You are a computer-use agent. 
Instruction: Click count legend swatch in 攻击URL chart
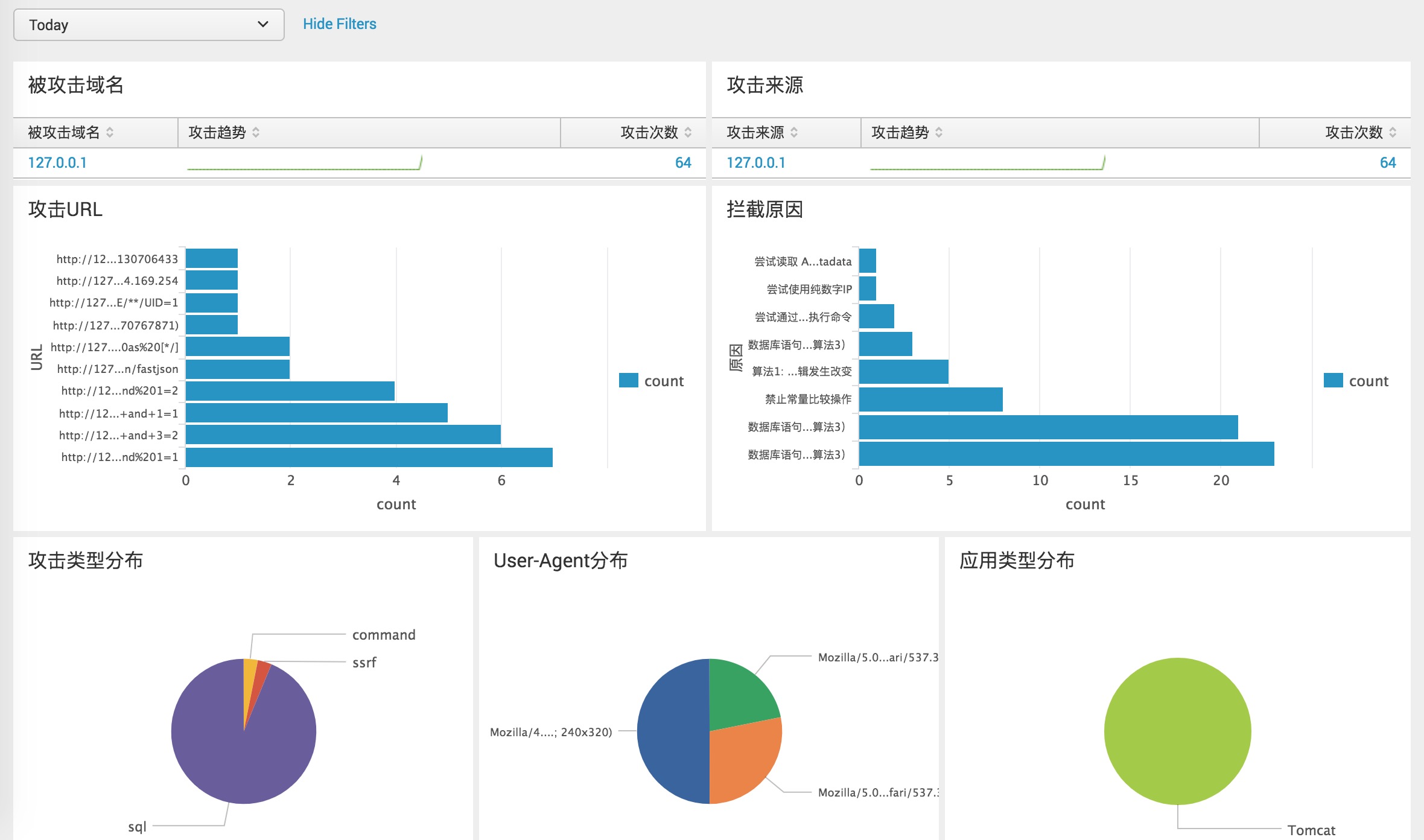pos(629,380)
